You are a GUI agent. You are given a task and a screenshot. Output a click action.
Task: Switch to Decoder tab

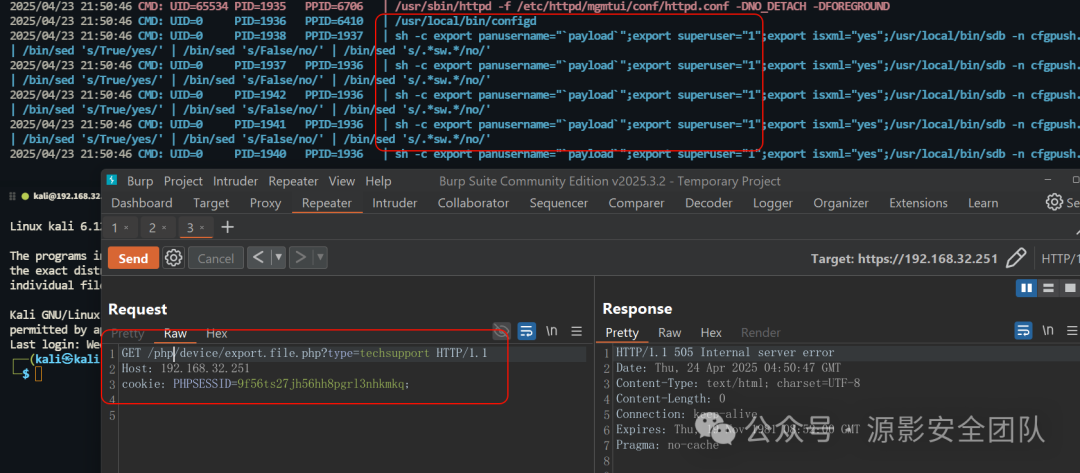709,203
